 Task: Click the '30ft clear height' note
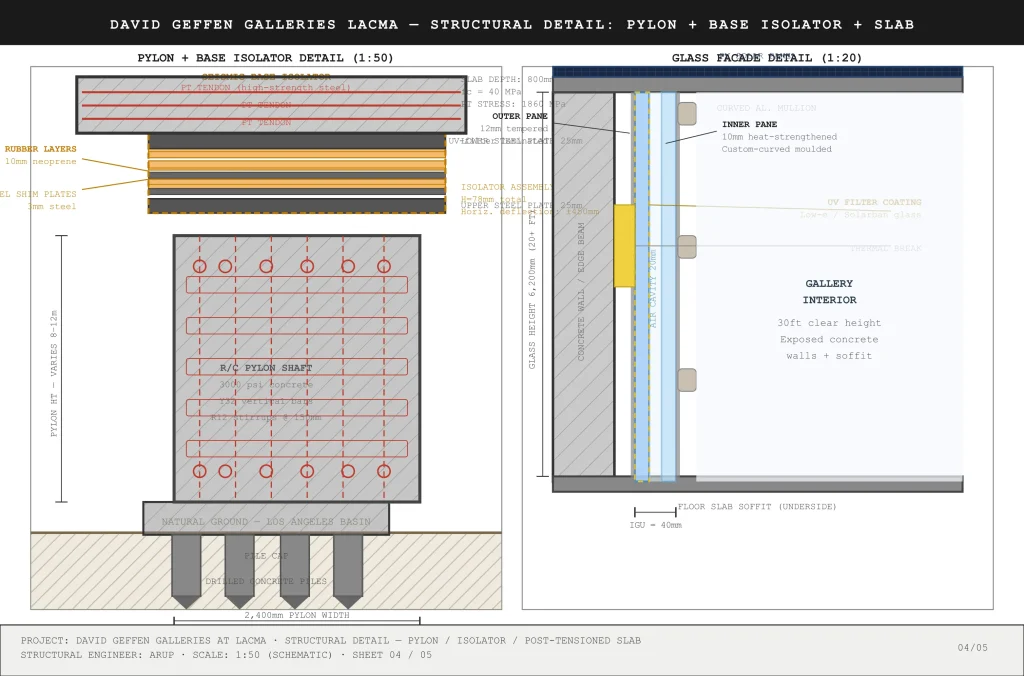click(829, 323)
